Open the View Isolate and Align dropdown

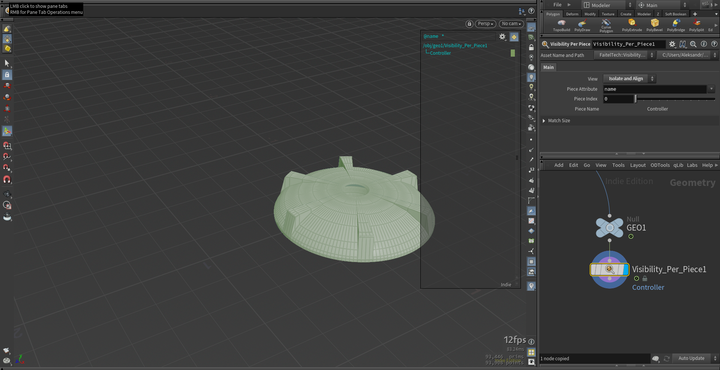[629, 78]
